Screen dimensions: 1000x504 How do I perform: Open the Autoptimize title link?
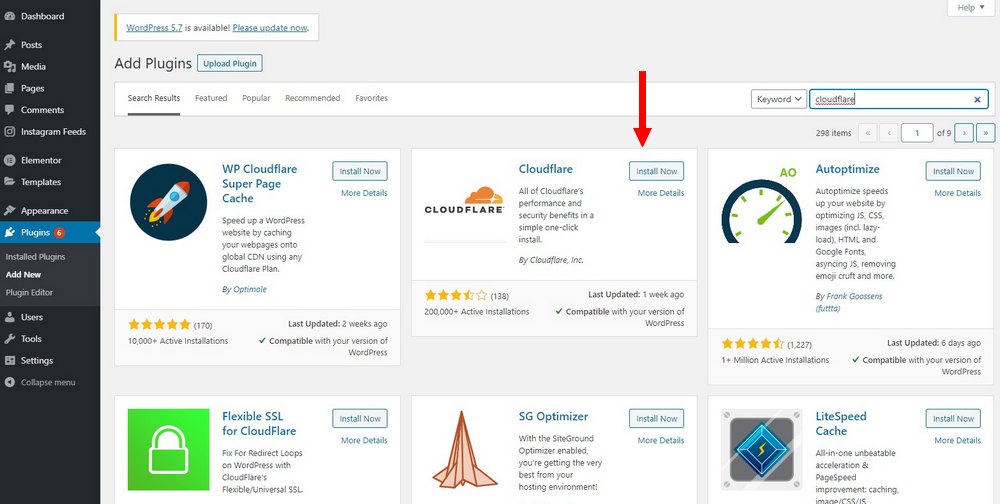point(848,169)
